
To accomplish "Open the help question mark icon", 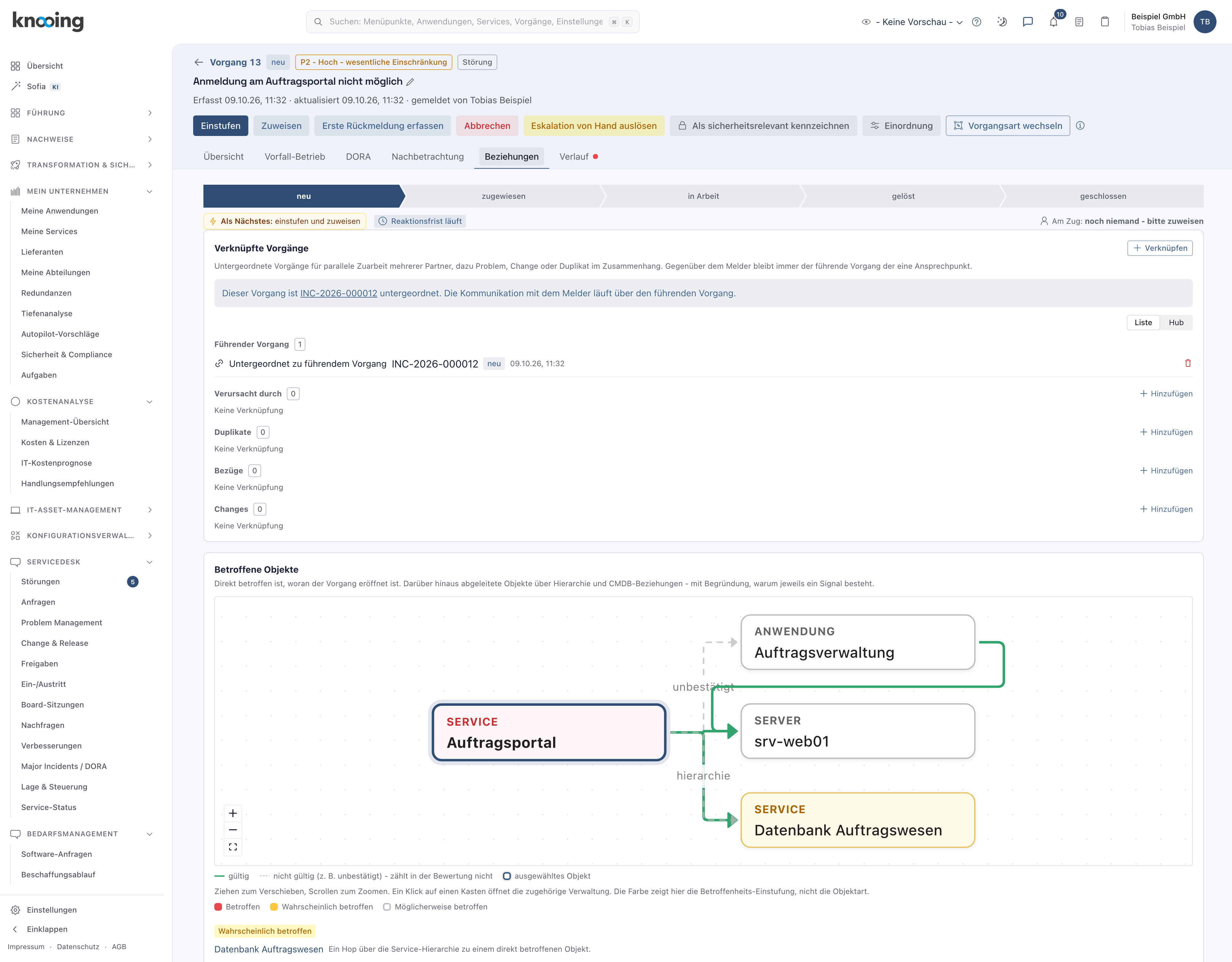I will point(977,22).
